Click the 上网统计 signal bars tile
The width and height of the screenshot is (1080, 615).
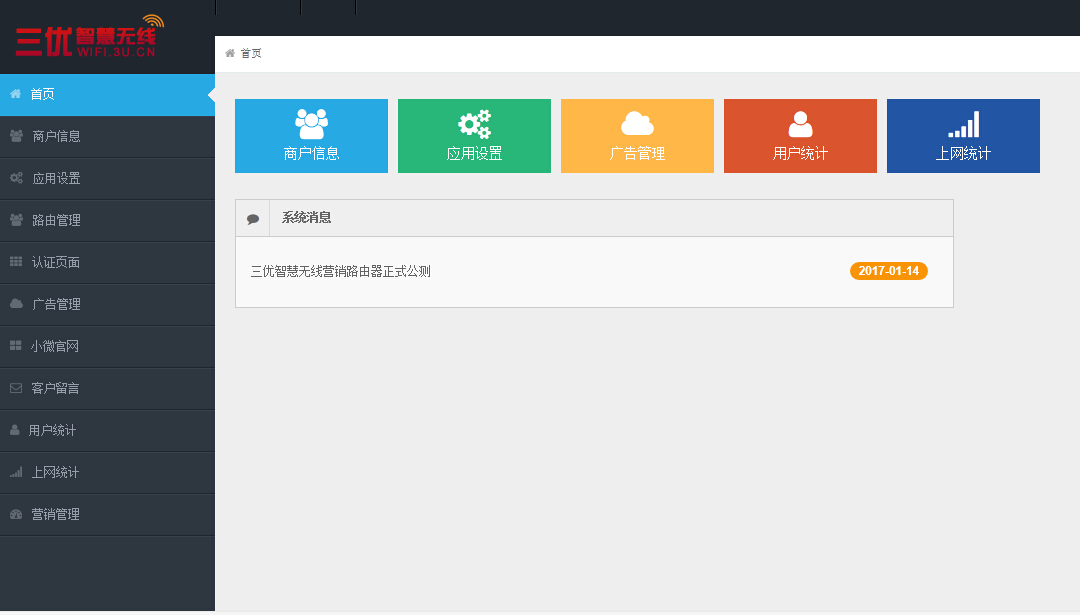(x=963, y=136)
